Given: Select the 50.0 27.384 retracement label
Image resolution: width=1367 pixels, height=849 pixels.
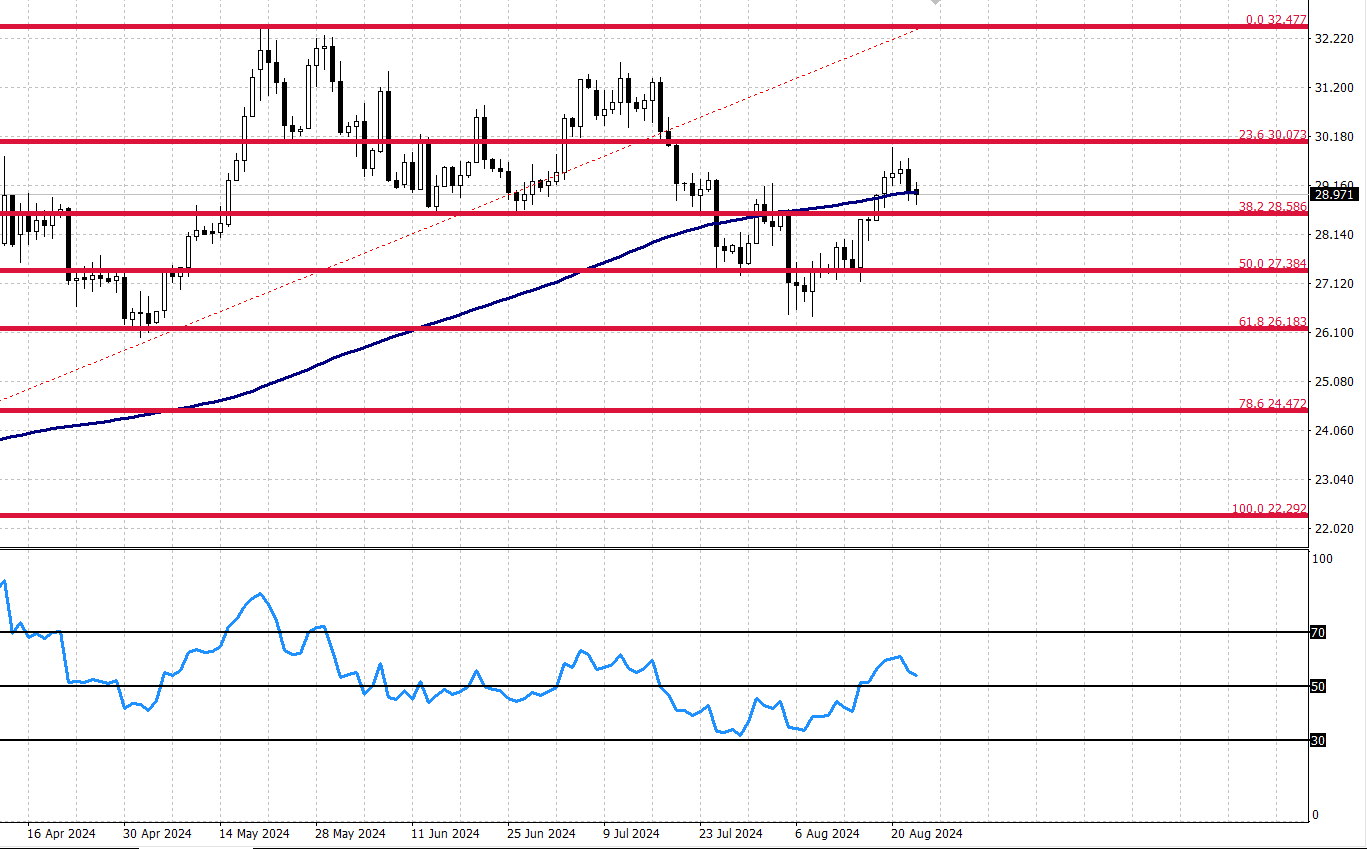Looking at the screenshot, I should point(1272,264).
